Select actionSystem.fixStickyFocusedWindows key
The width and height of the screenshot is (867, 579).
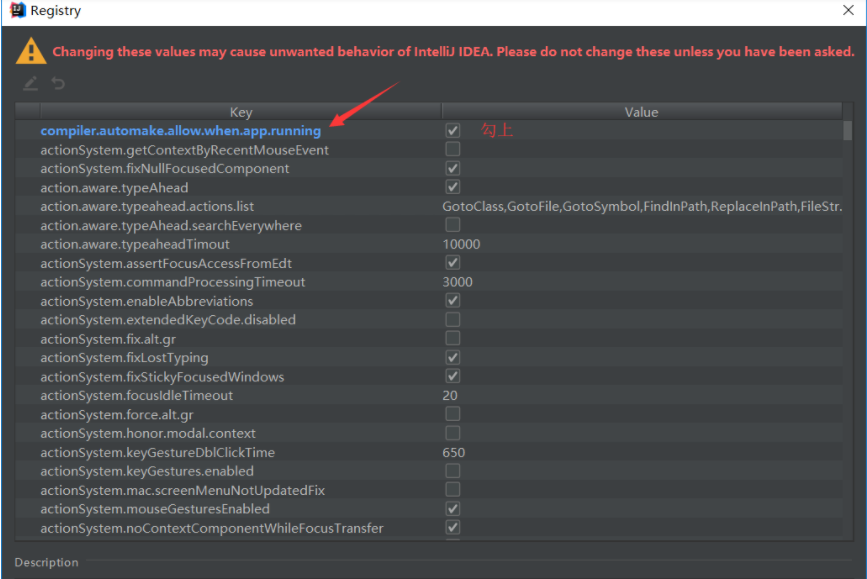(x=162, y=377)
